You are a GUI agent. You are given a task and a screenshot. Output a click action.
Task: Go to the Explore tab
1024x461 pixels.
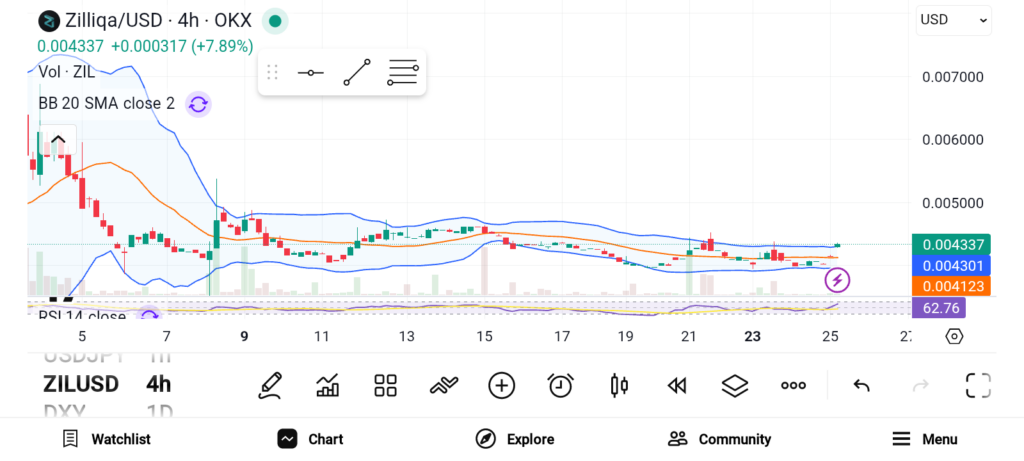514,439
